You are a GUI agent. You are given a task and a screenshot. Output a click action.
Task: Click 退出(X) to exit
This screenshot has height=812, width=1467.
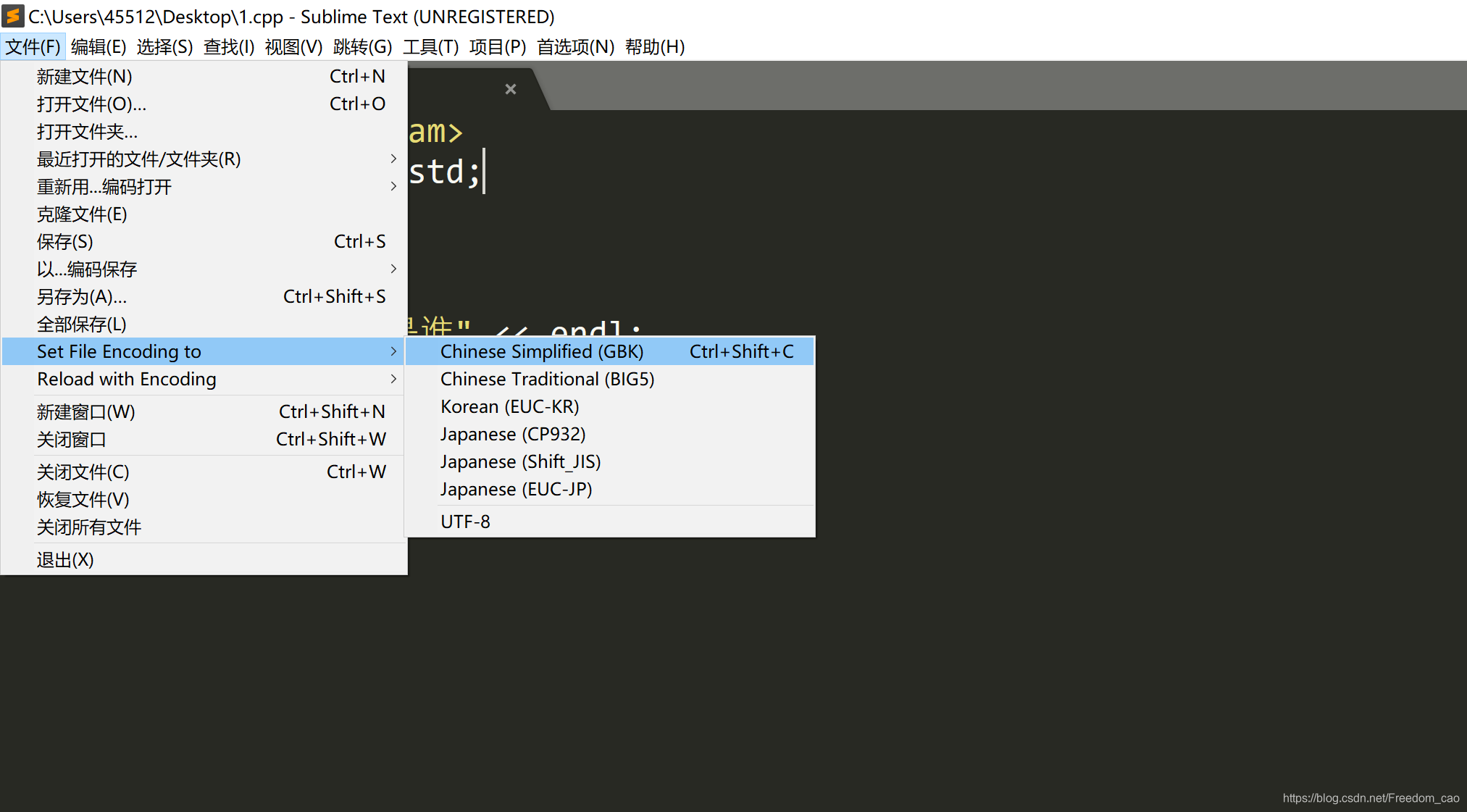tap(65, 559)
